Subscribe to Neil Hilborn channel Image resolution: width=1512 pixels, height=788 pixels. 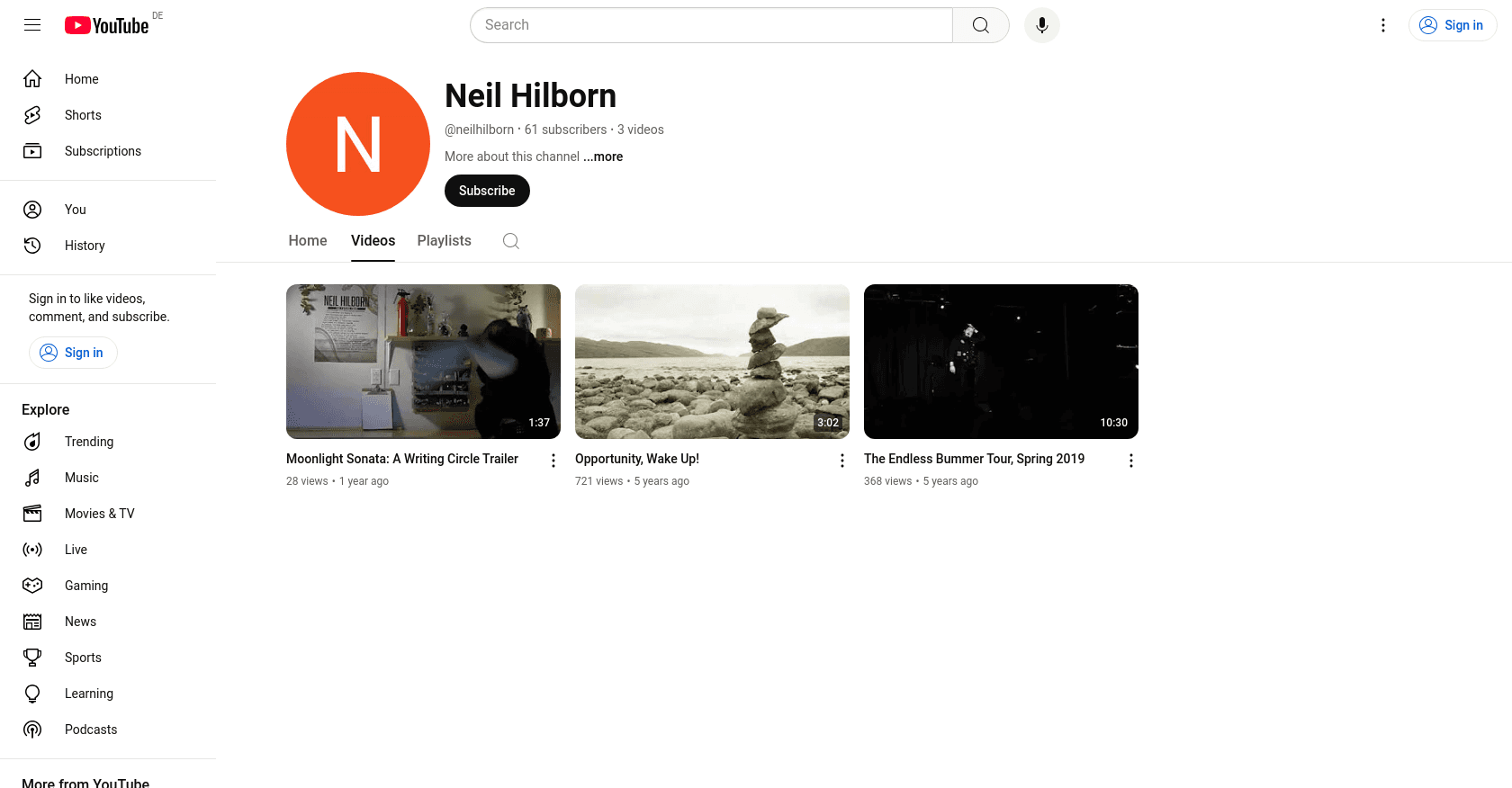click(487, 191)
